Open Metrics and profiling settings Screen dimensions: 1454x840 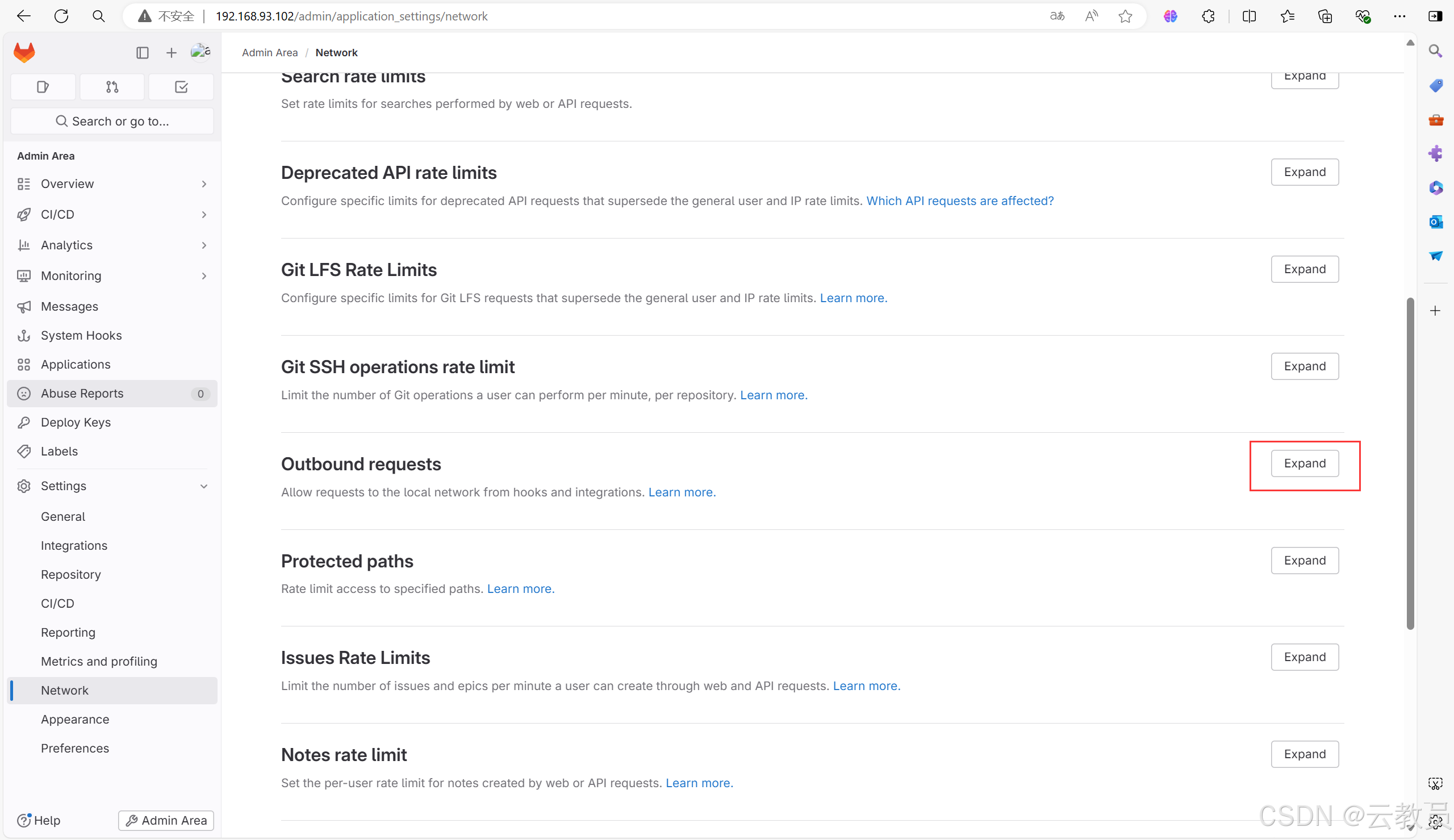coord(112,661)
